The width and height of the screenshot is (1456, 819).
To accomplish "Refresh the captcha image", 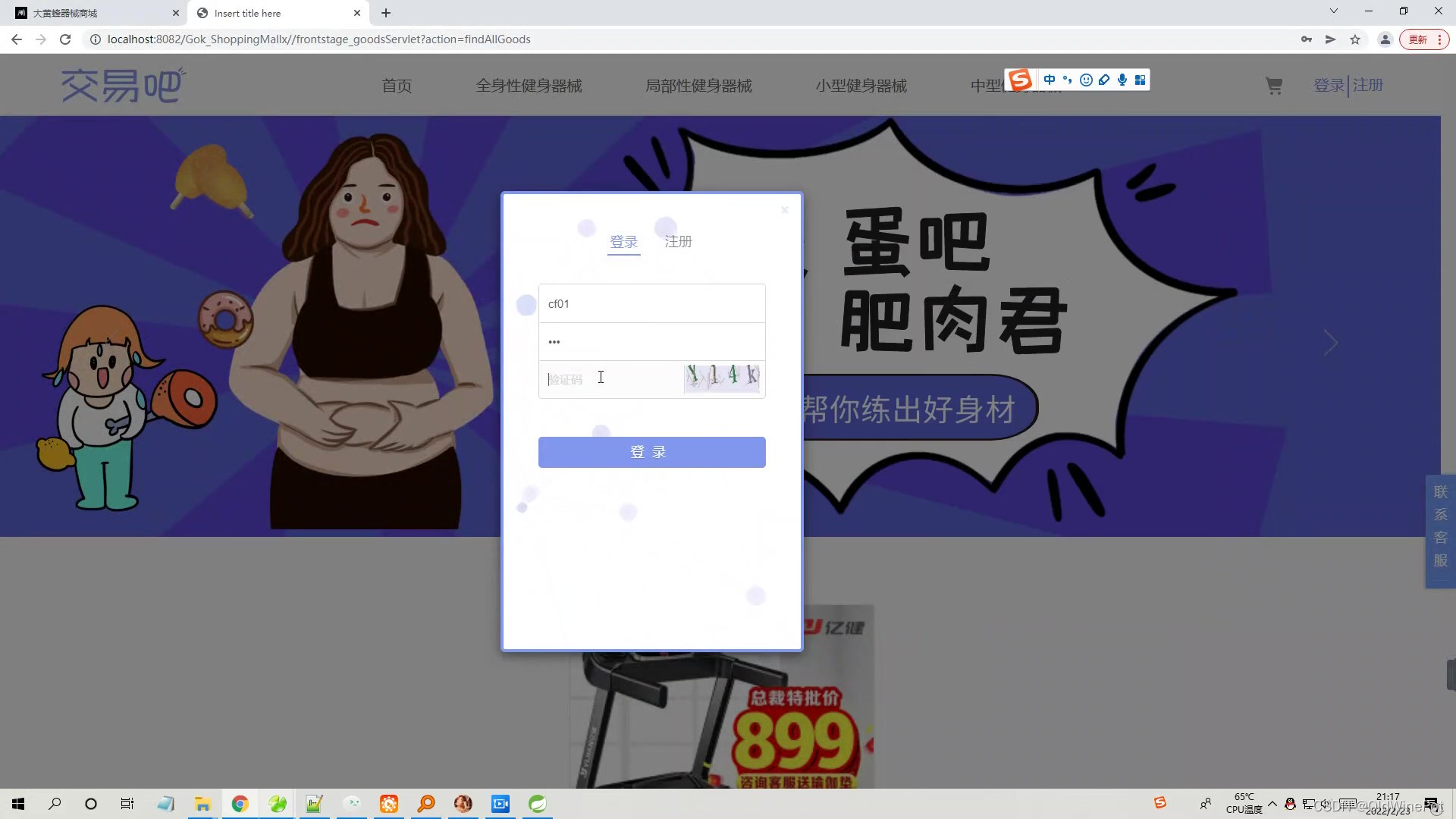I will click(x=721, y=378).
